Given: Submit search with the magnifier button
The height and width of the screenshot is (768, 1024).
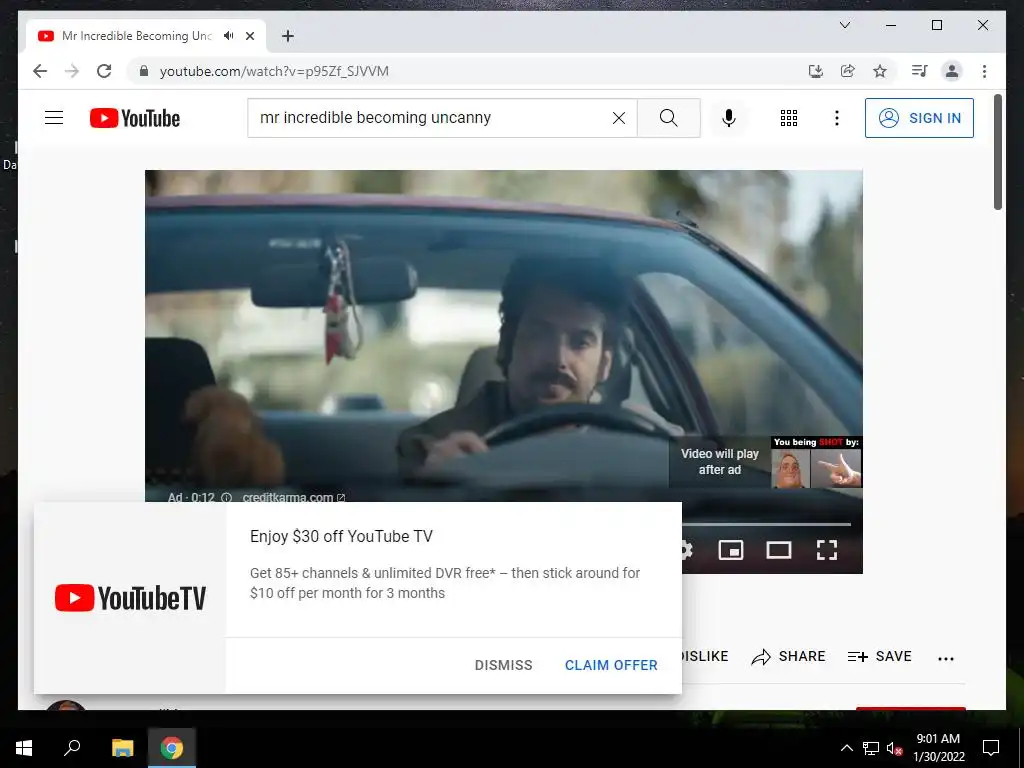Looking at the screenshot, I should 668,118.
